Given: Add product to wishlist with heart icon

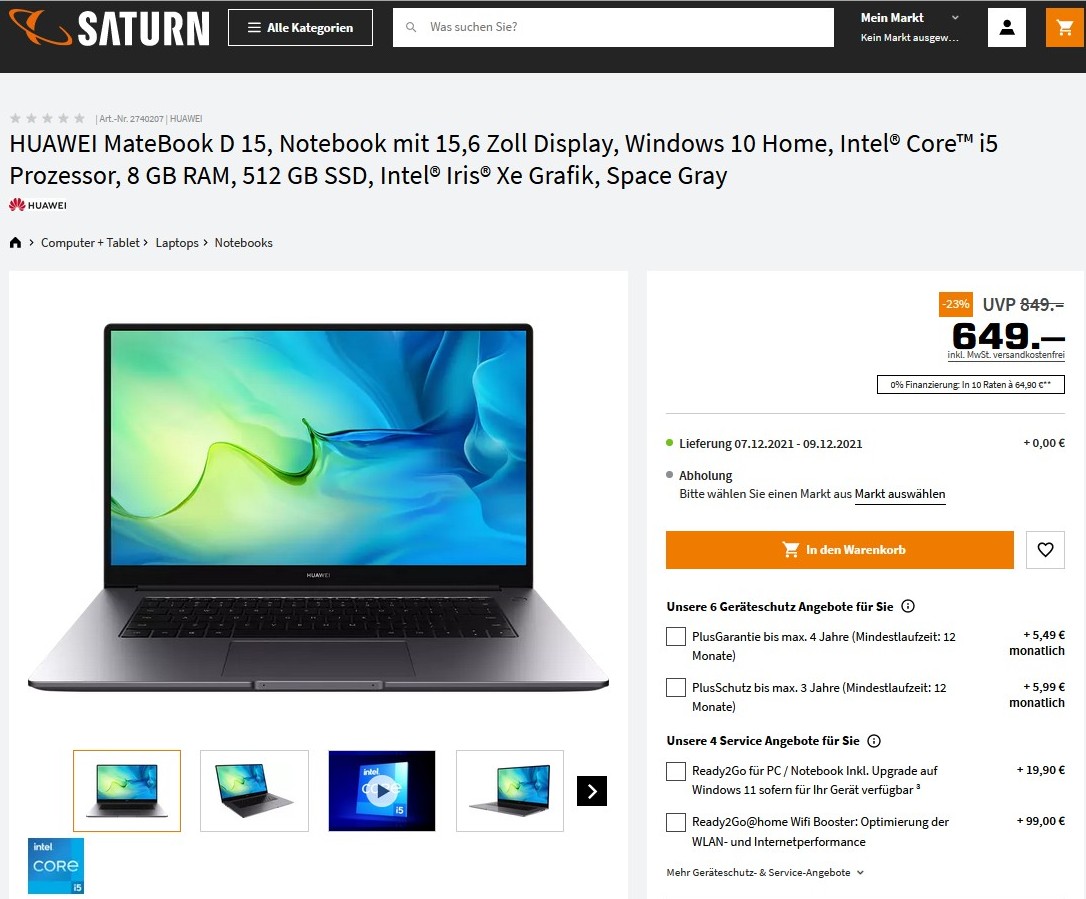Looking at the screenshot, I should click(1045, 550).
